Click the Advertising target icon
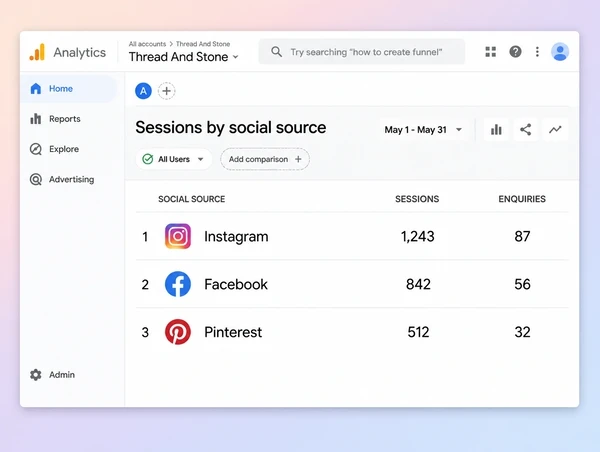 pos(36,179)
